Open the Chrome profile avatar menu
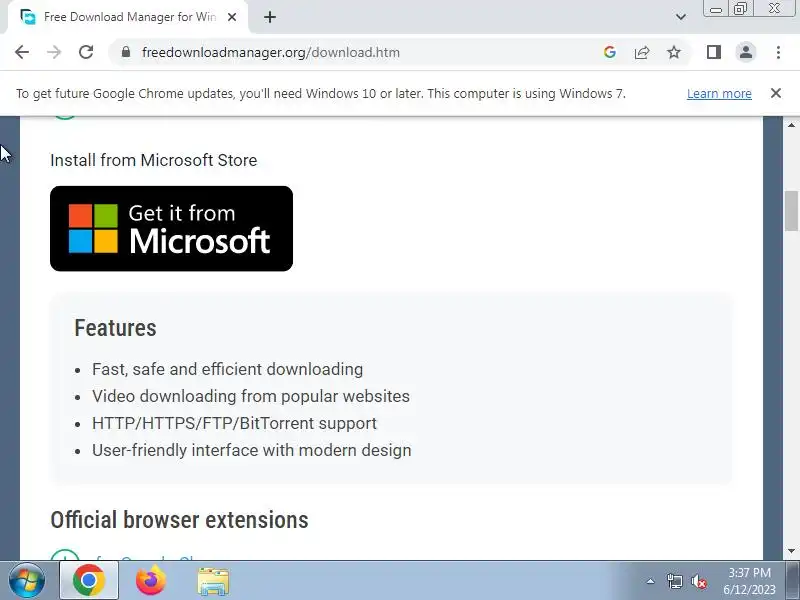The height and width of the screenshot is (600, 800). point(746,52)
